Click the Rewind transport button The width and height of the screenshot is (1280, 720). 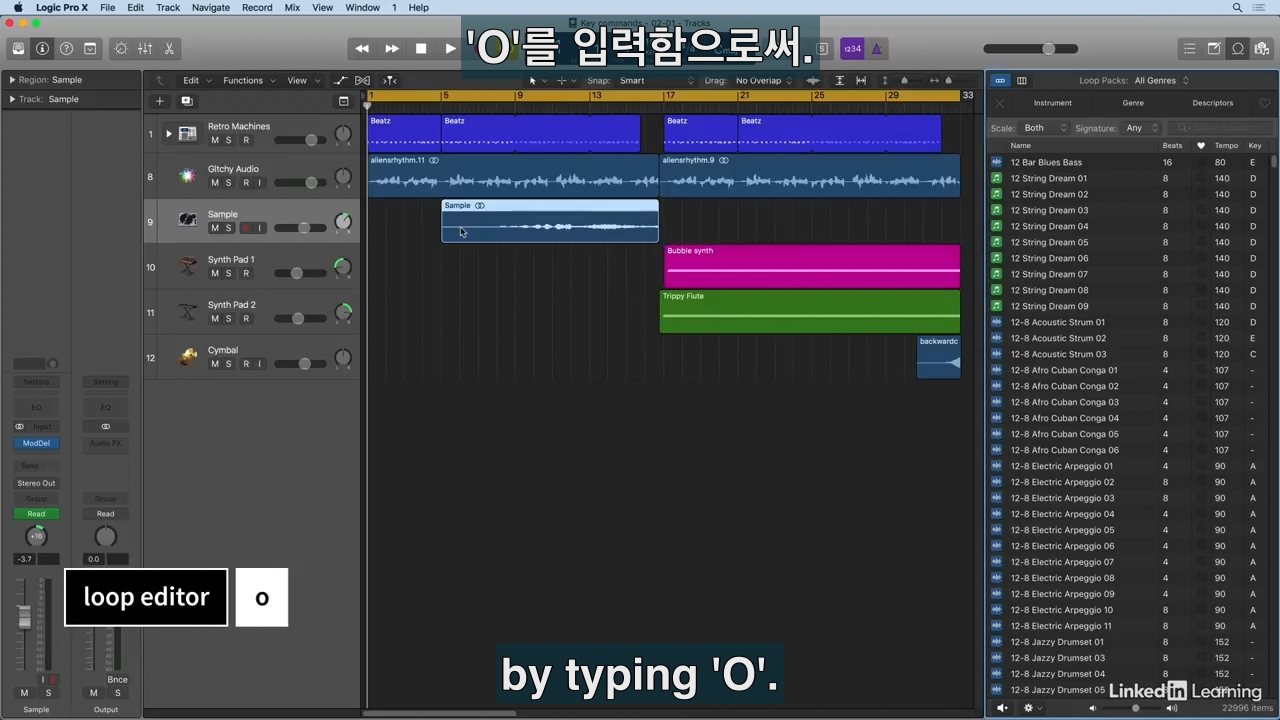tap(362, 48)
